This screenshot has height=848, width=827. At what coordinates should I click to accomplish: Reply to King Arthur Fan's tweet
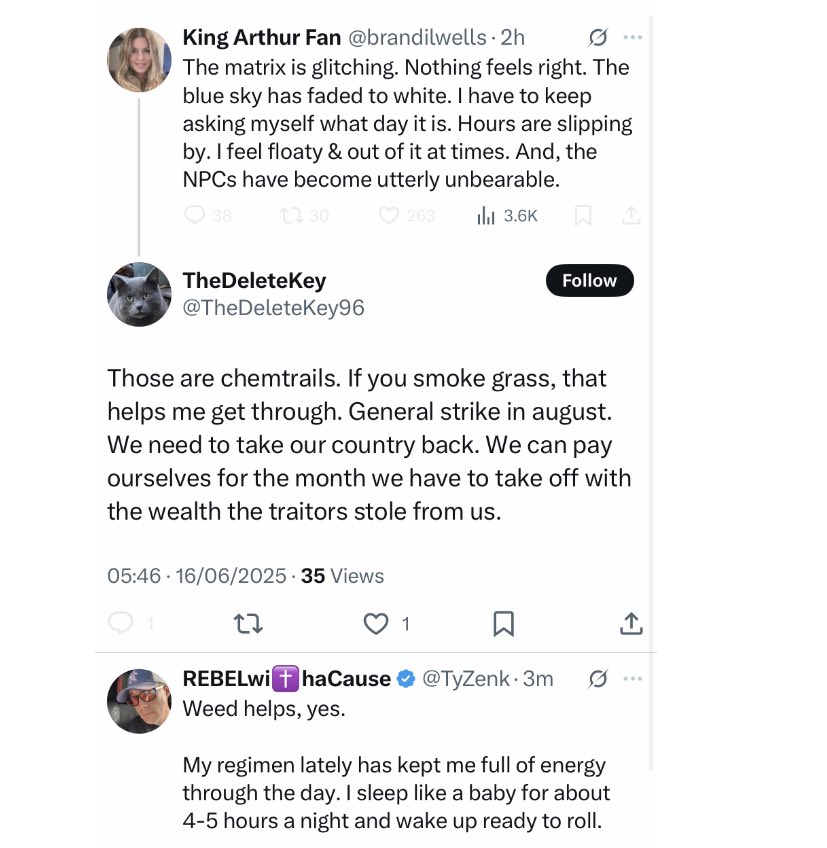pyautogui.click(x=196, y=215)
